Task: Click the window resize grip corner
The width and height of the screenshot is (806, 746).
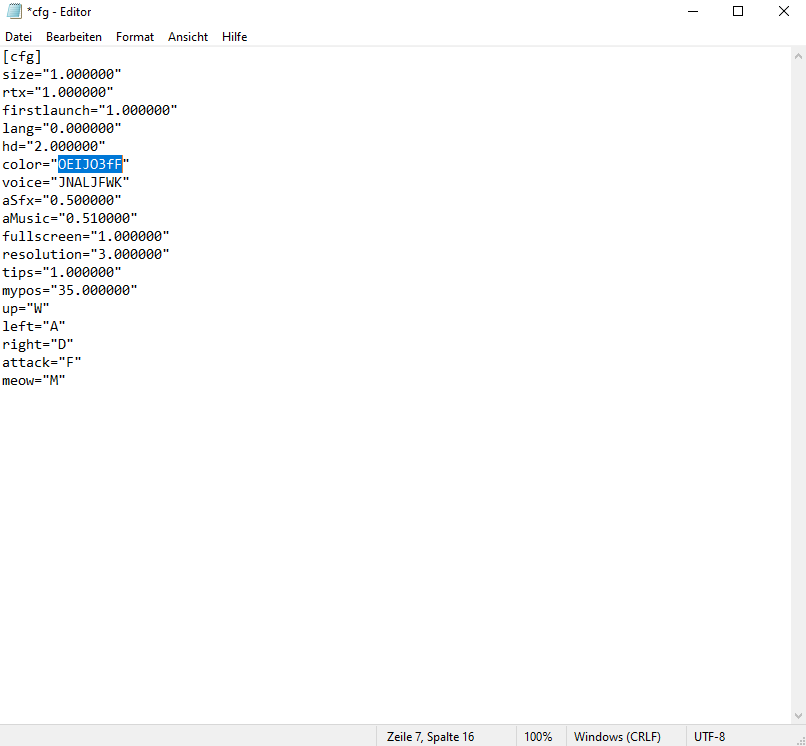Action: coord(800,740)
